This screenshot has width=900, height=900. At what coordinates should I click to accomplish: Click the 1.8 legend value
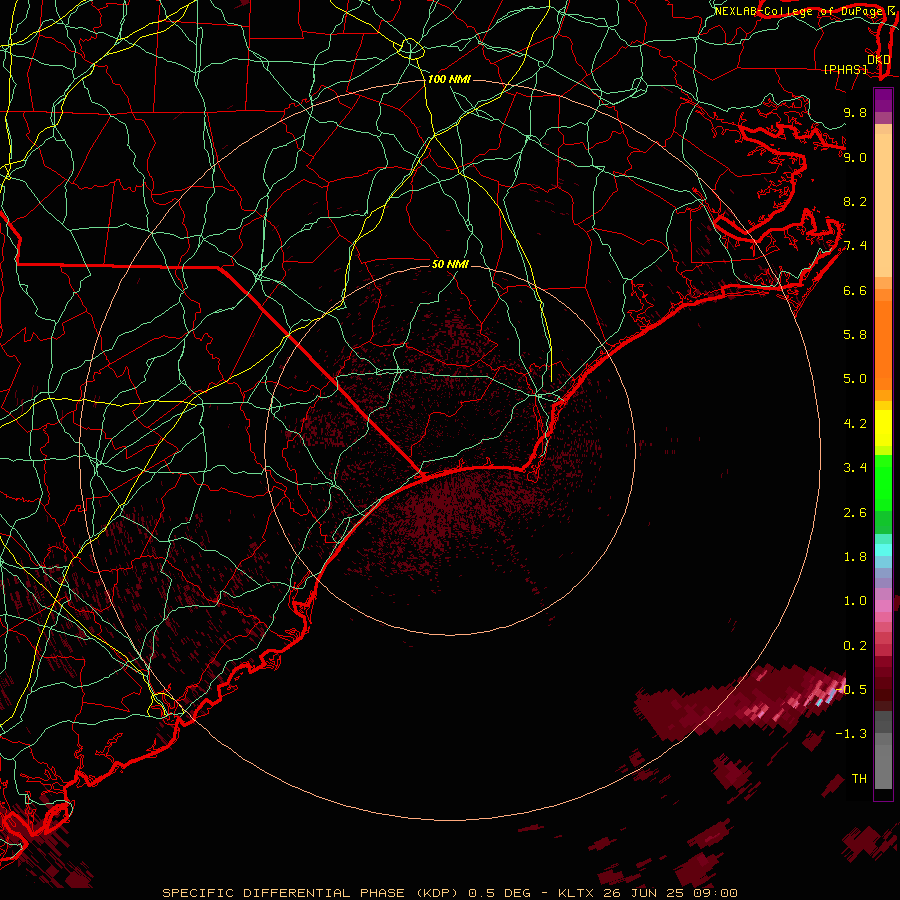(x=855, y=556)
